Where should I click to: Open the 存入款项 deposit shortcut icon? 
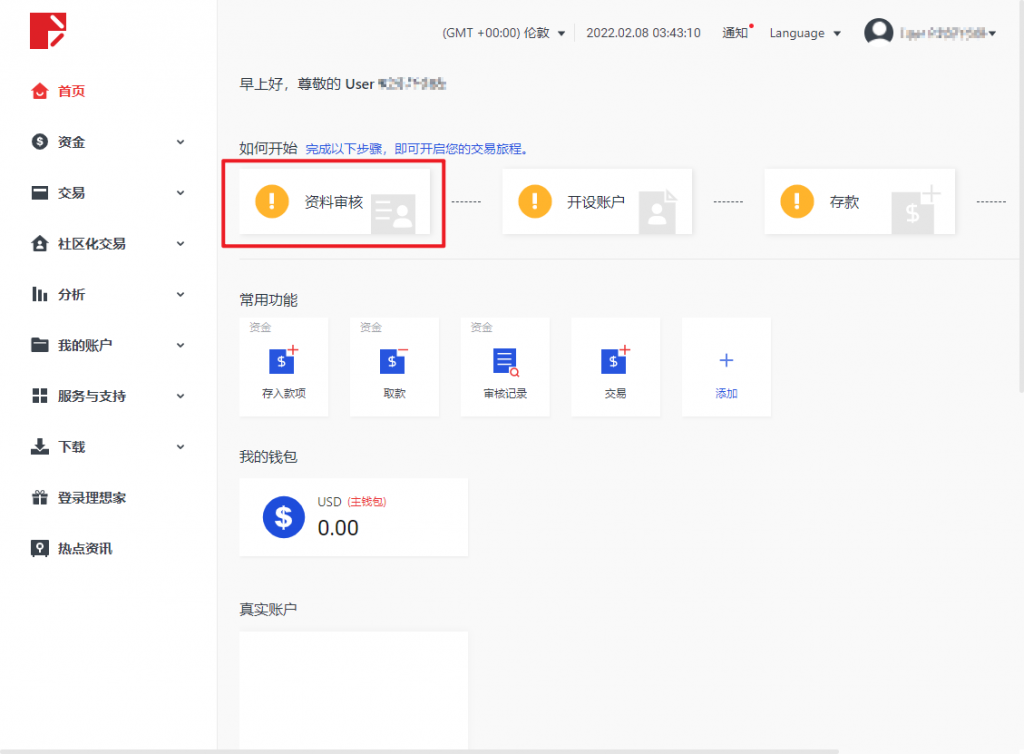click(283, 361)
